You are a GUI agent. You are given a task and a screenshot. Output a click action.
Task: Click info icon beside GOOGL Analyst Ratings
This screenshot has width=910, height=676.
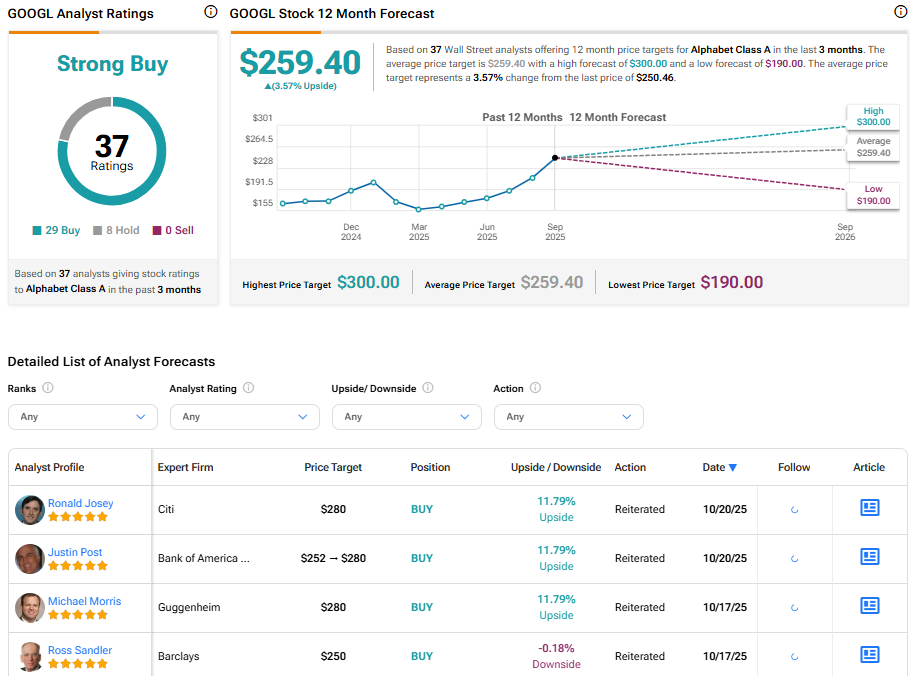(210, 12)
